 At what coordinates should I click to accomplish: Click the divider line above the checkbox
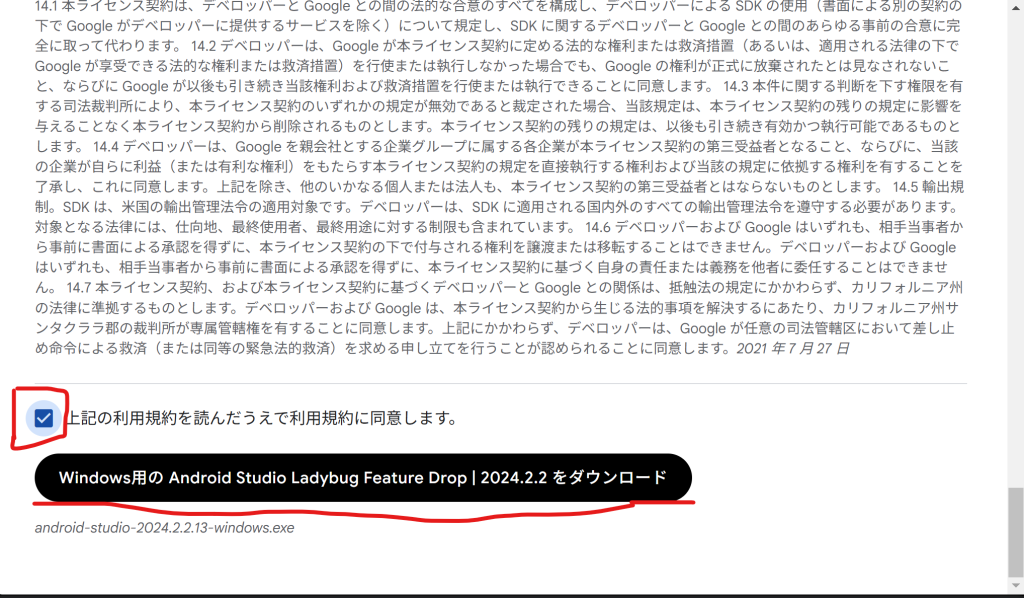[500, 383]
